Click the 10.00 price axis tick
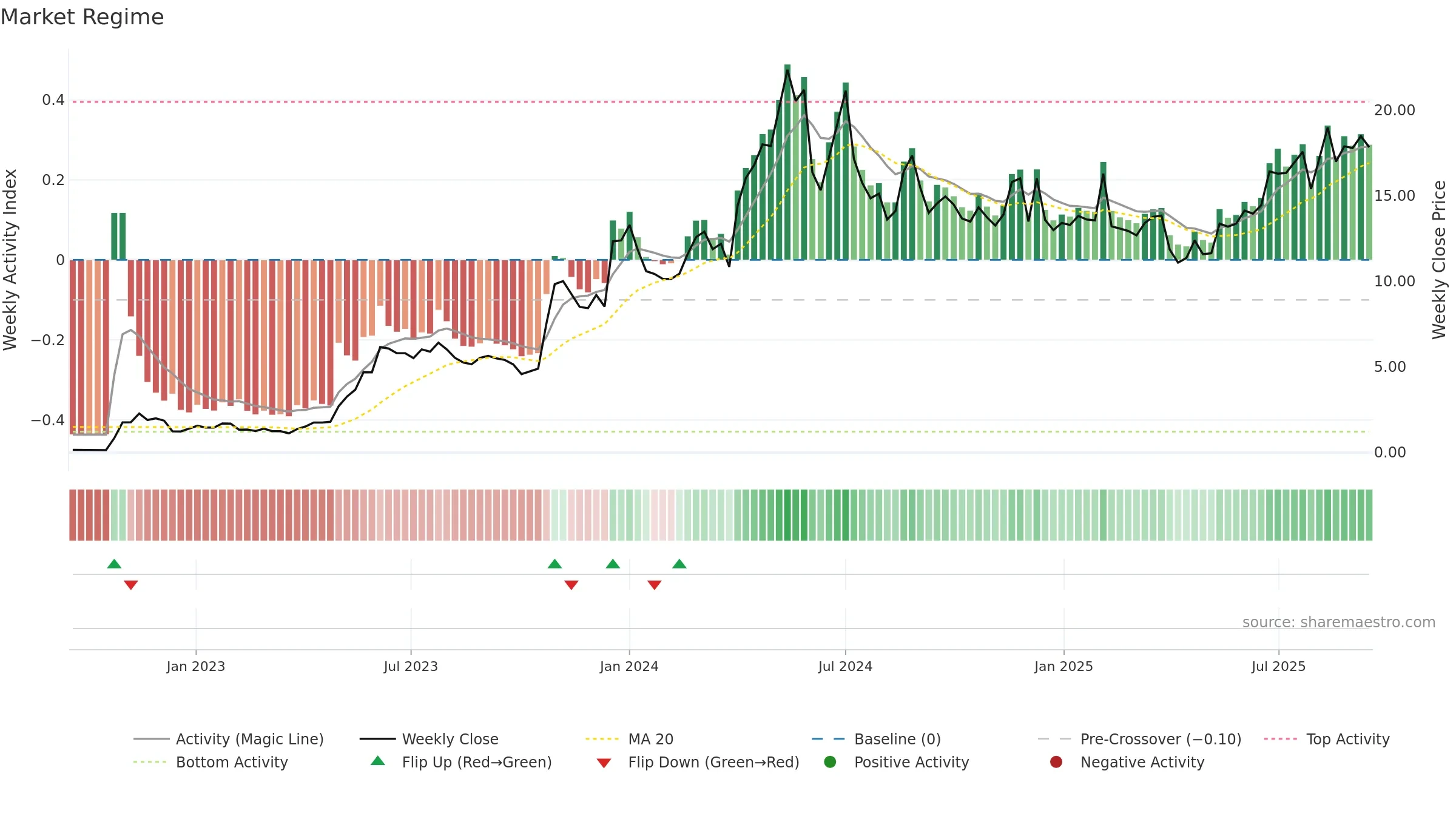Viewport: 1456px width, 819px height. (1394, 281)
